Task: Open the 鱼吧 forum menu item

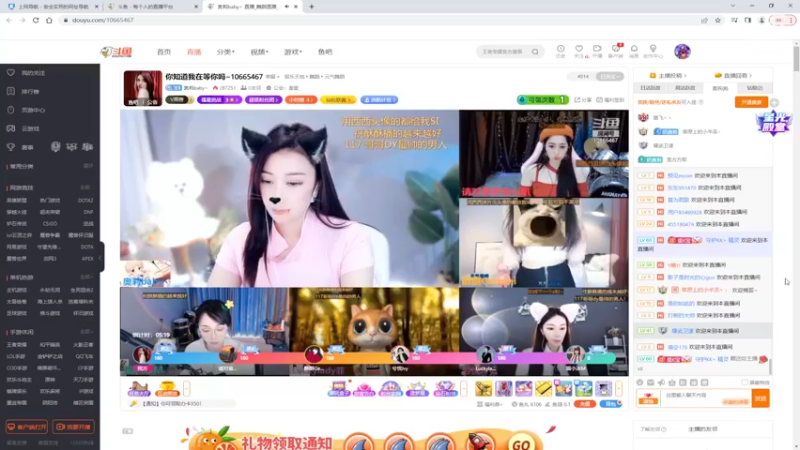Action: click(325, 52)
